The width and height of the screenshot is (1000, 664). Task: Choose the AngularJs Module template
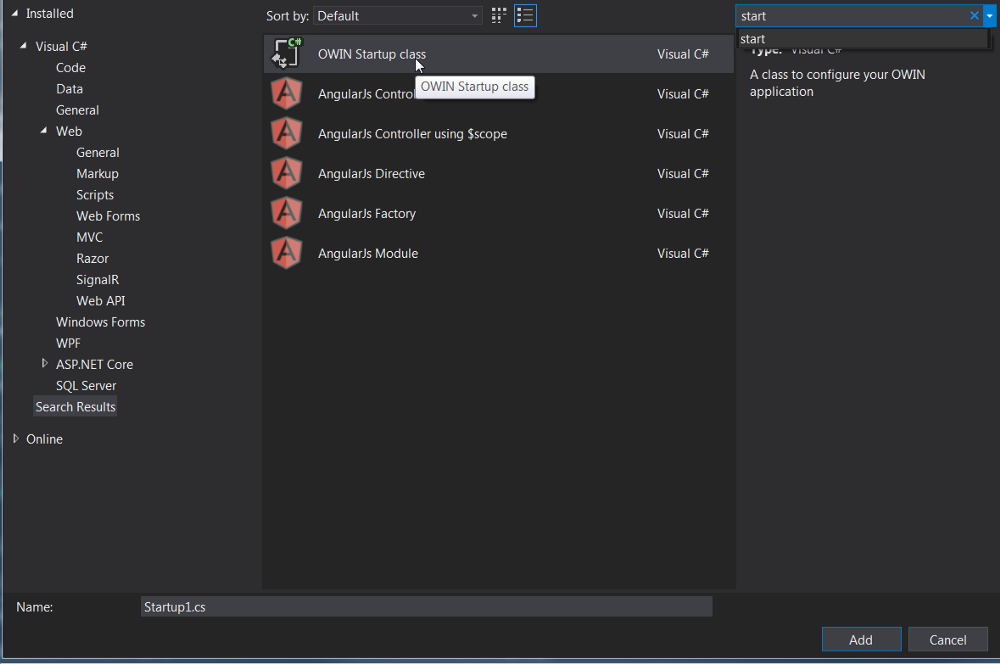(x=499, y=253)
